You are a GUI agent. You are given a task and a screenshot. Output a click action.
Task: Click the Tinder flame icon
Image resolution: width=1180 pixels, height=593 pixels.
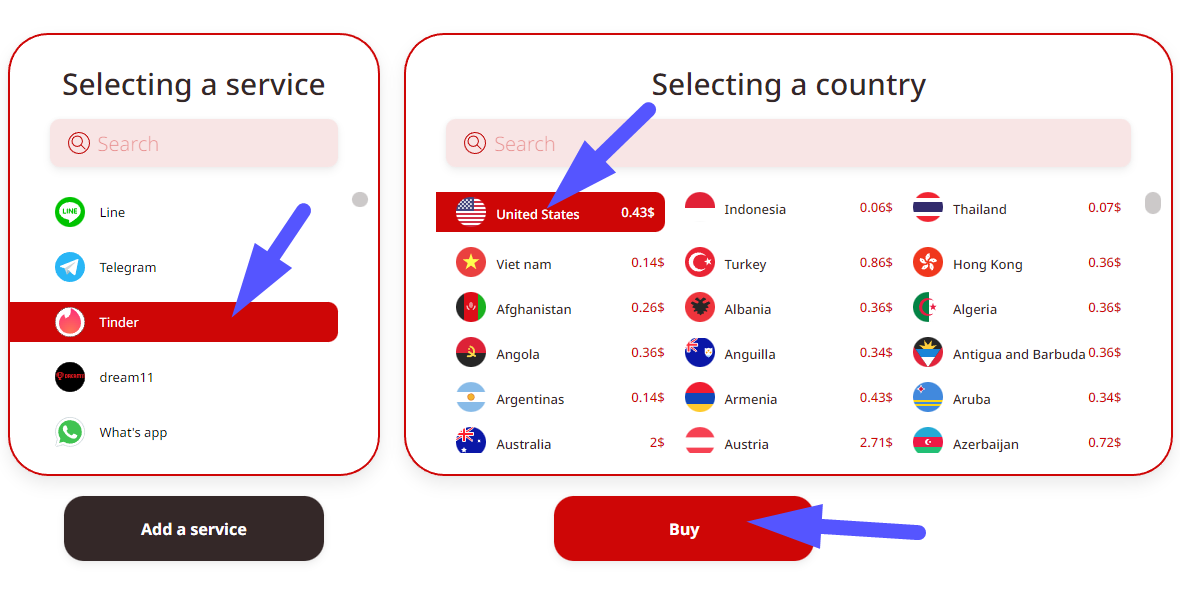70,322
